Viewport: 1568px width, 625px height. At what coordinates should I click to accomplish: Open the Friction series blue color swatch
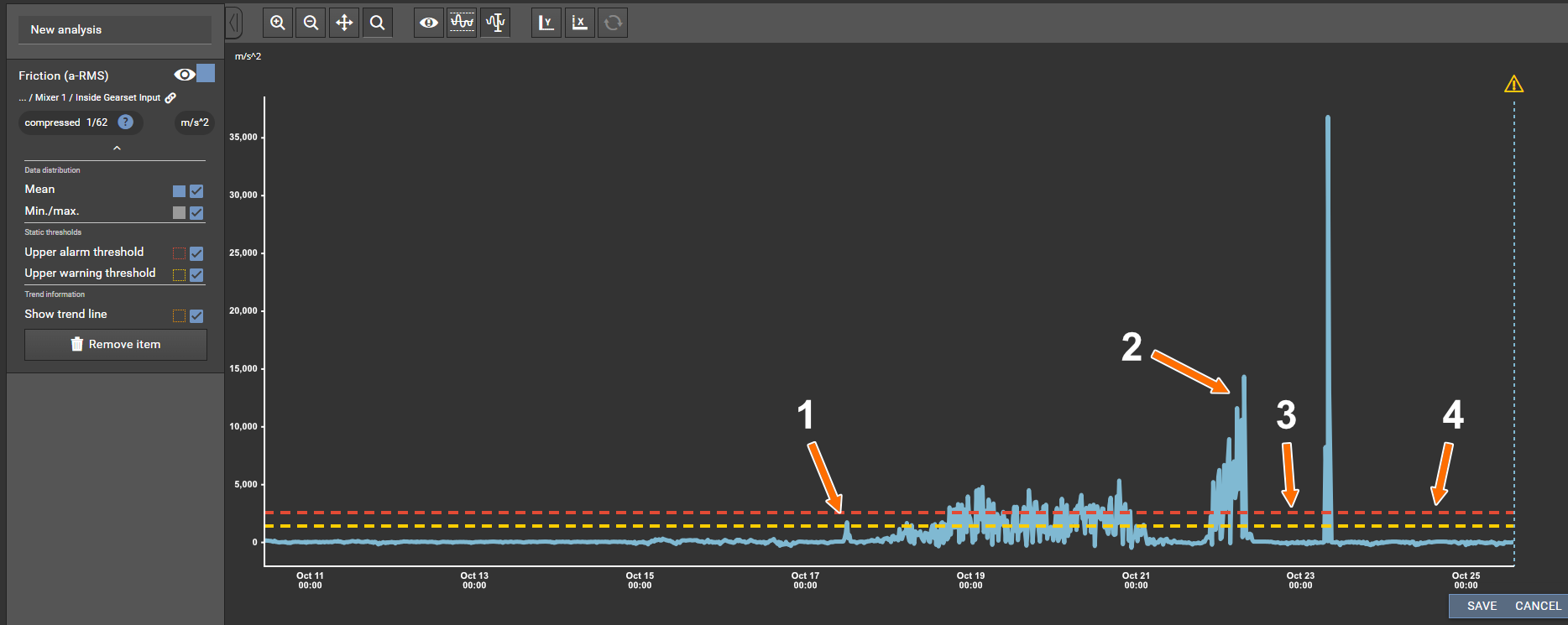(x=206, y=74)
